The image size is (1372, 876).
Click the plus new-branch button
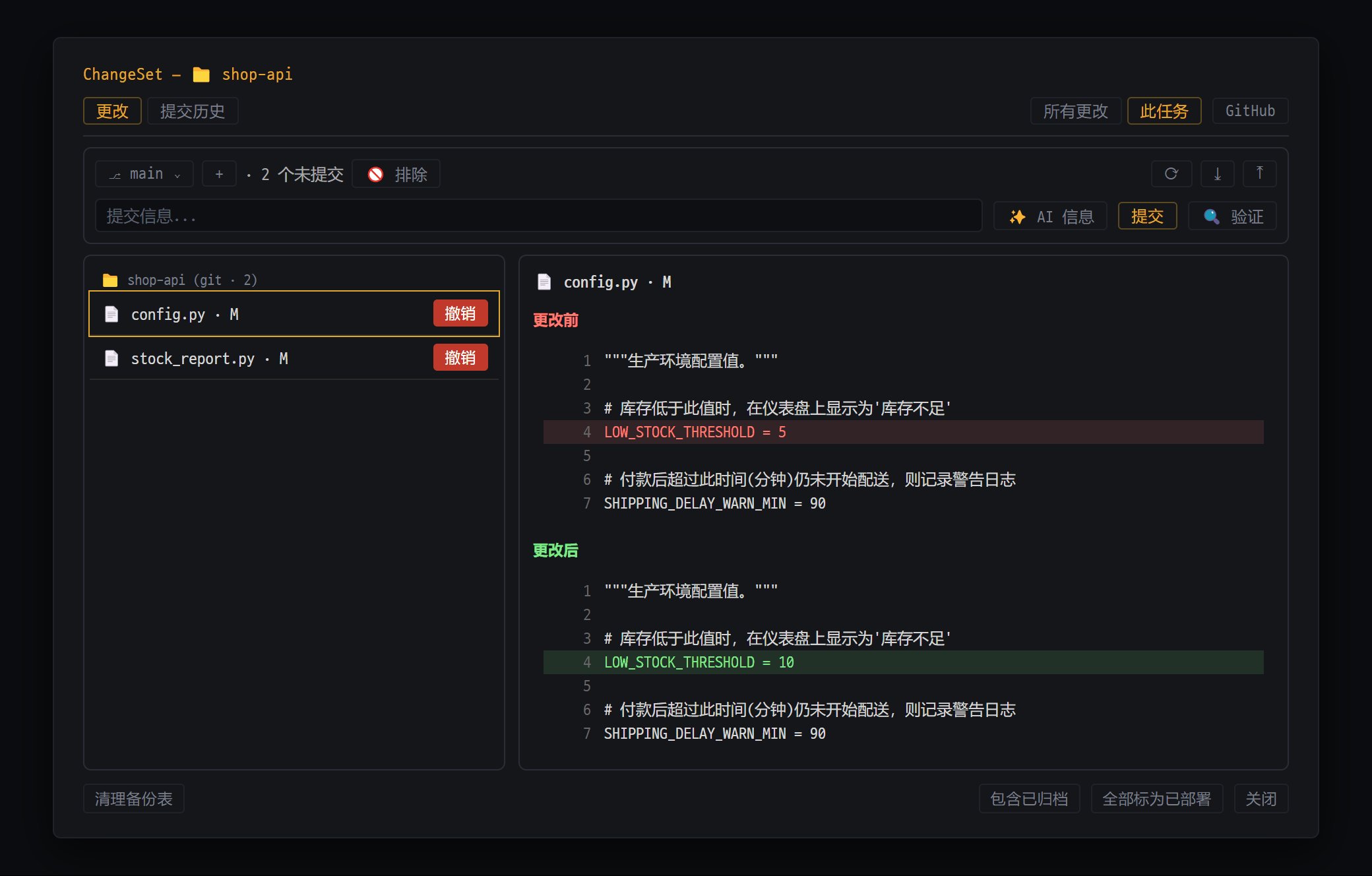(x=219, y=174)
